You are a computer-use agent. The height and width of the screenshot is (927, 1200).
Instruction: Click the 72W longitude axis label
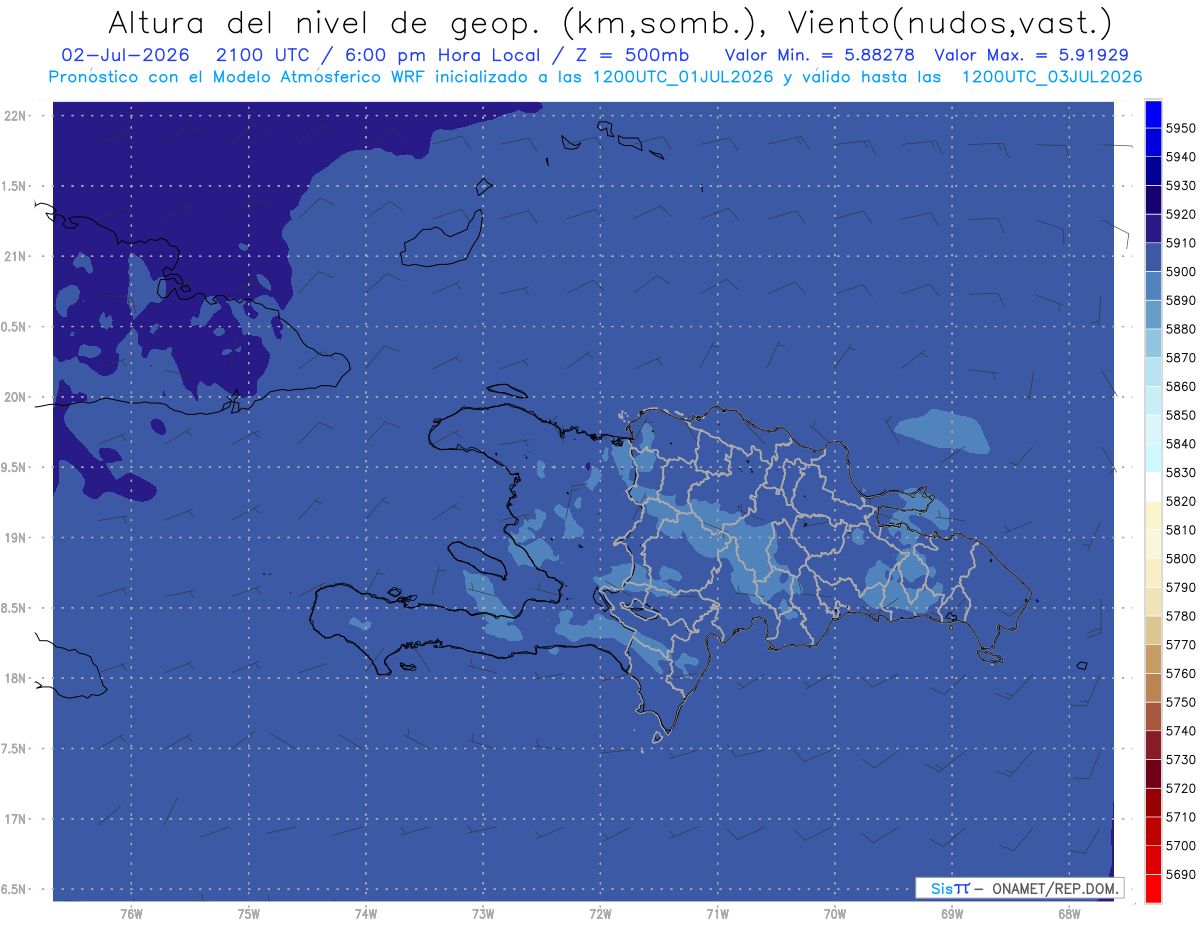[x=600, y=914]
